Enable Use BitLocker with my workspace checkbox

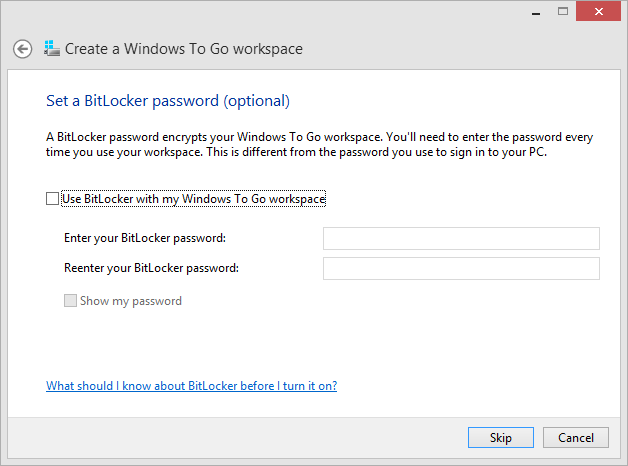tap(53, 199)
